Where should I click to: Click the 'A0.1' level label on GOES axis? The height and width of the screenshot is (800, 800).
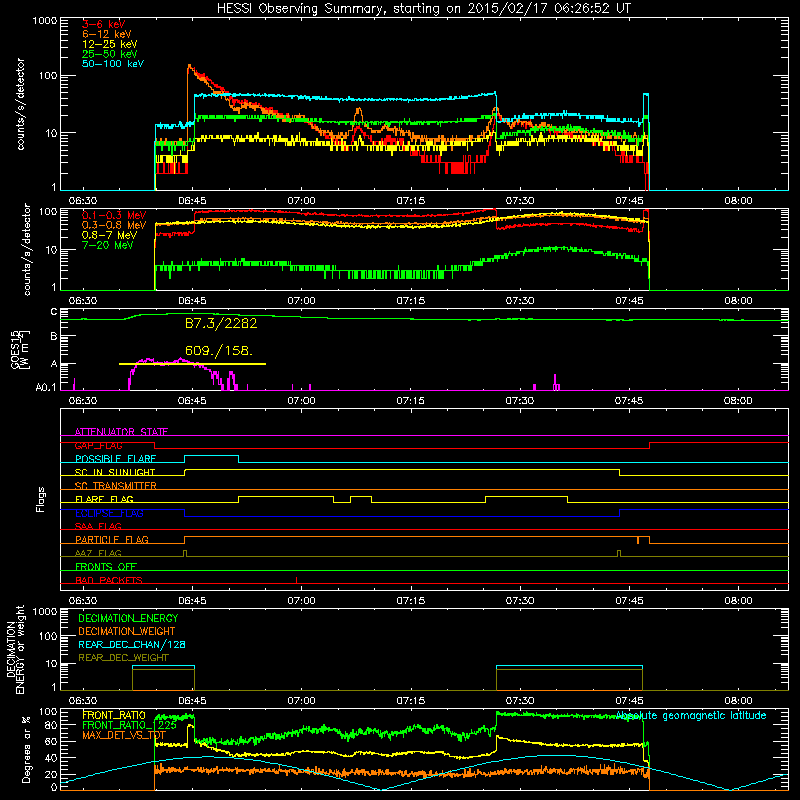coord(46,388)
